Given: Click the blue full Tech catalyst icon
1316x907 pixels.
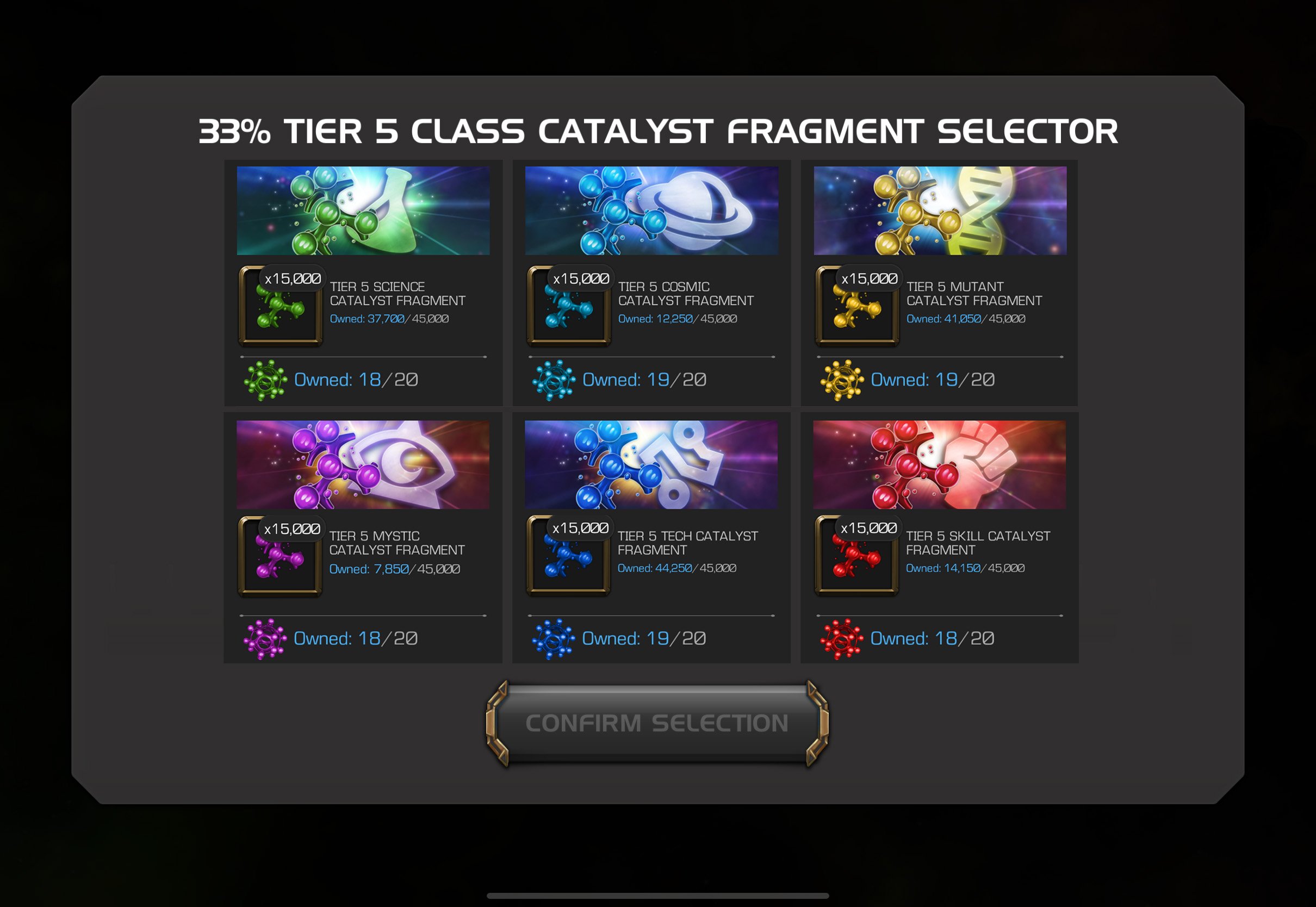Looking at the screenshot, I should tap(554, 639).
